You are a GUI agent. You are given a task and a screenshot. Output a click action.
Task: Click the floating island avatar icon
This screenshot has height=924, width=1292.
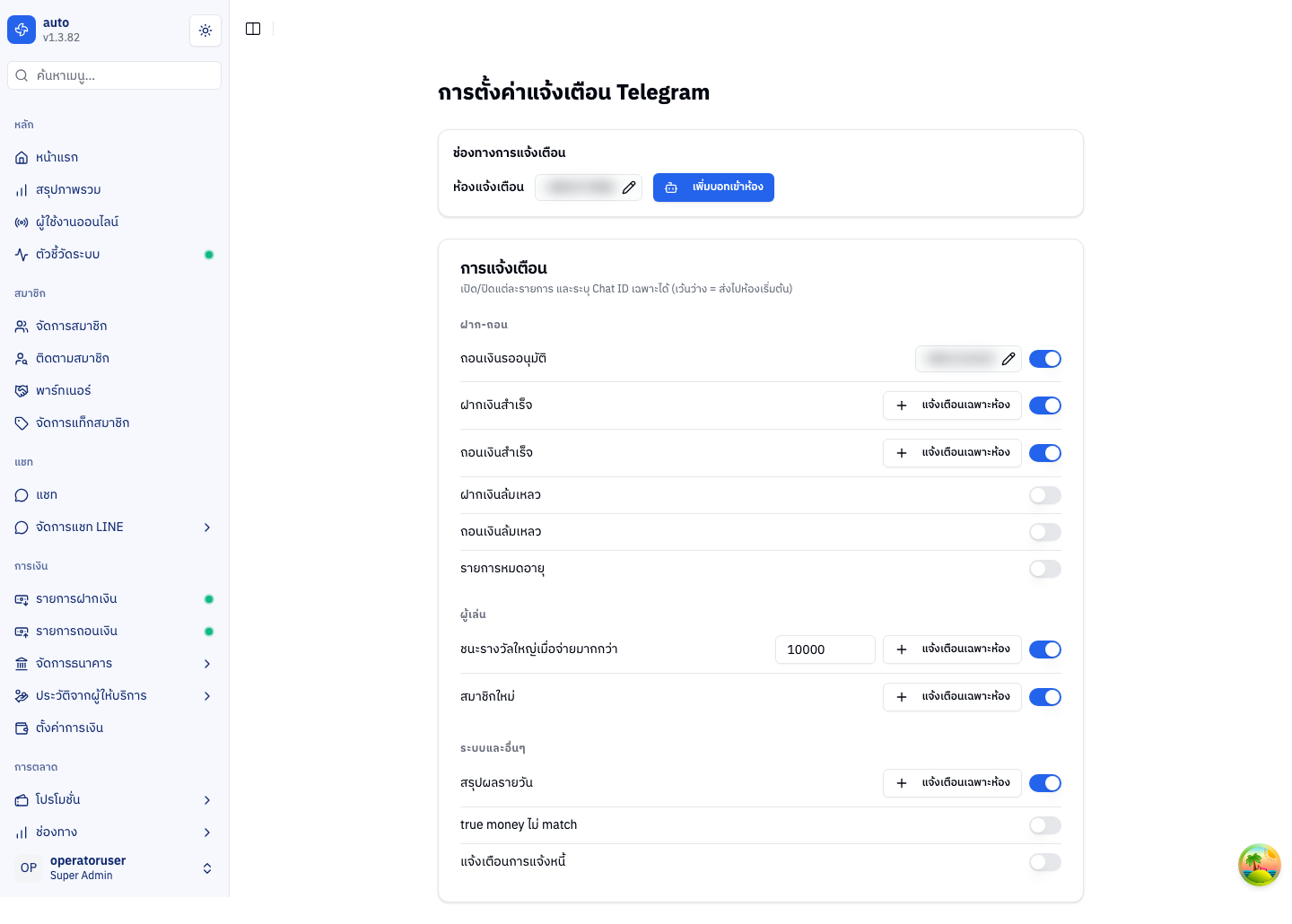click(x=1260, y=865)
